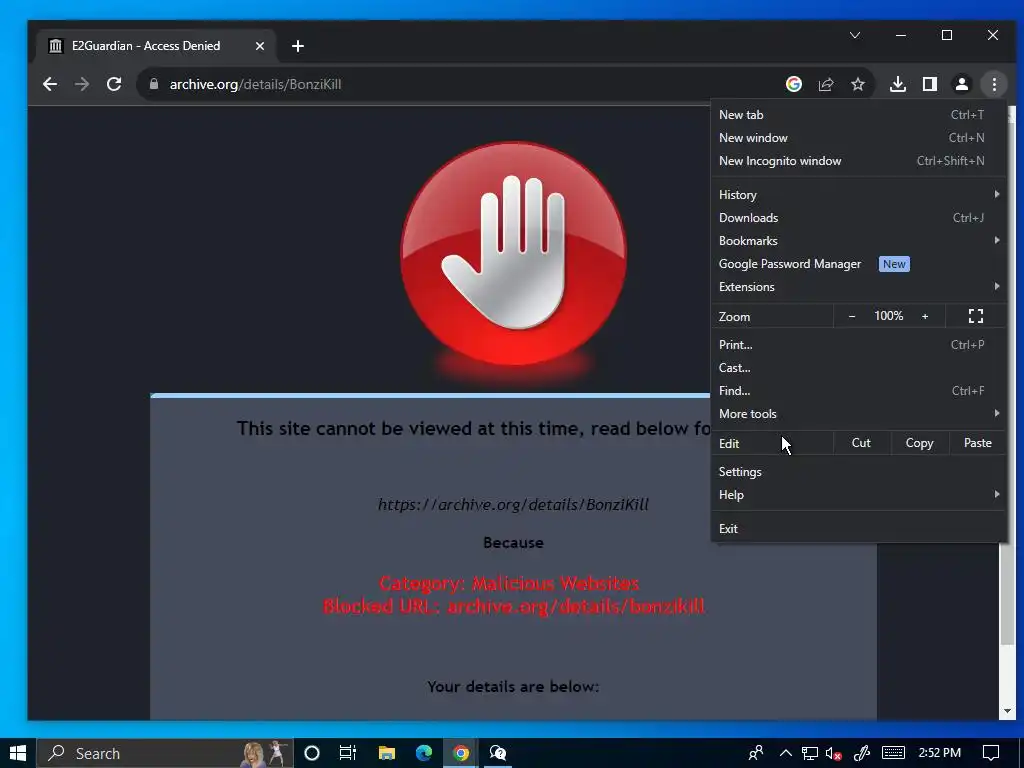The height and width of the screenshot is (768, 1024).
Task: Expand the History submenu
Action: 857,195
